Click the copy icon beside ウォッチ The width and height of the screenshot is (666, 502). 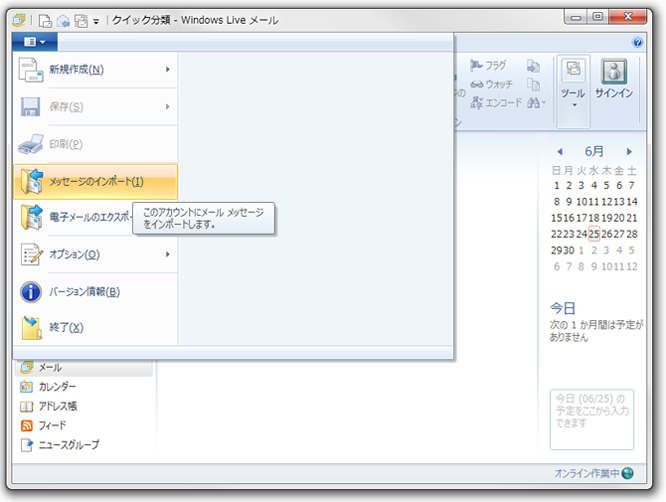click(x=533, y=84)
